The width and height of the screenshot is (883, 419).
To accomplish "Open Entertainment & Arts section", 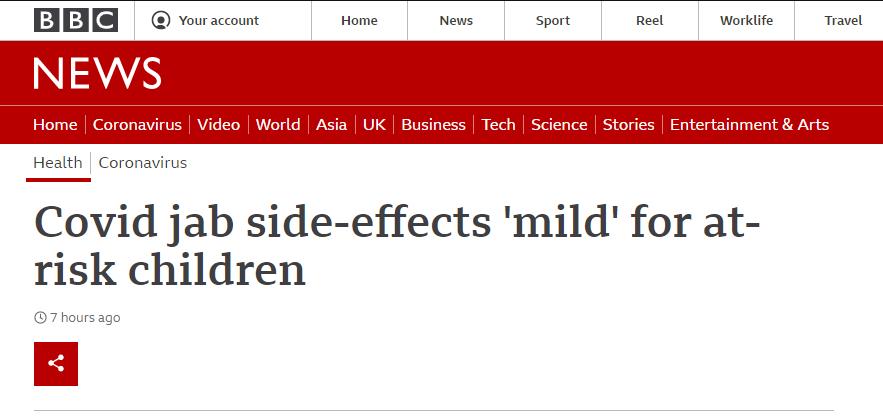I will coord(749,125).
